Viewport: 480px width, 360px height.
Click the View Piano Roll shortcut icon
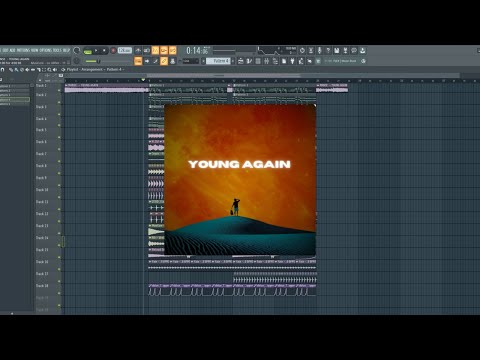point(249,61)
